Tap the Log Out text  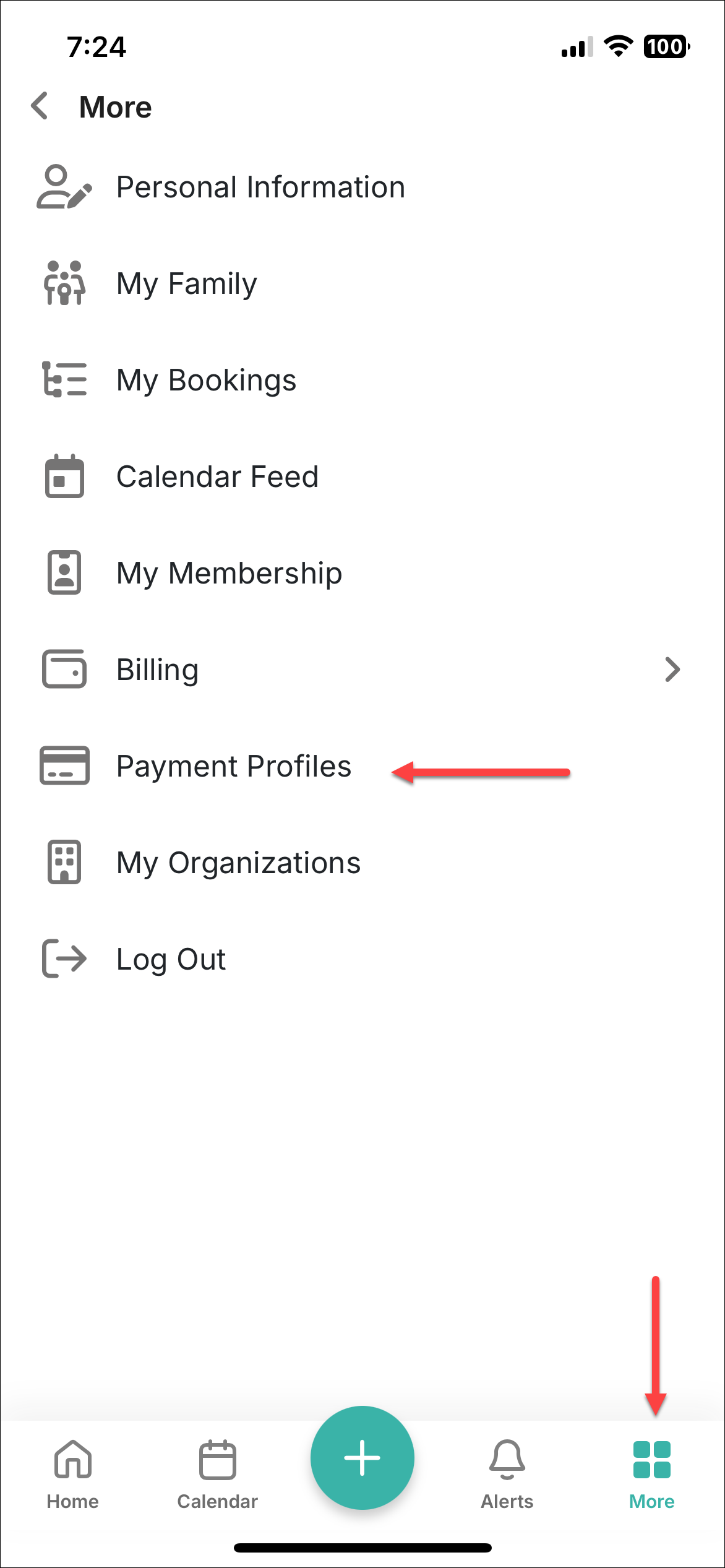[171, 959]
